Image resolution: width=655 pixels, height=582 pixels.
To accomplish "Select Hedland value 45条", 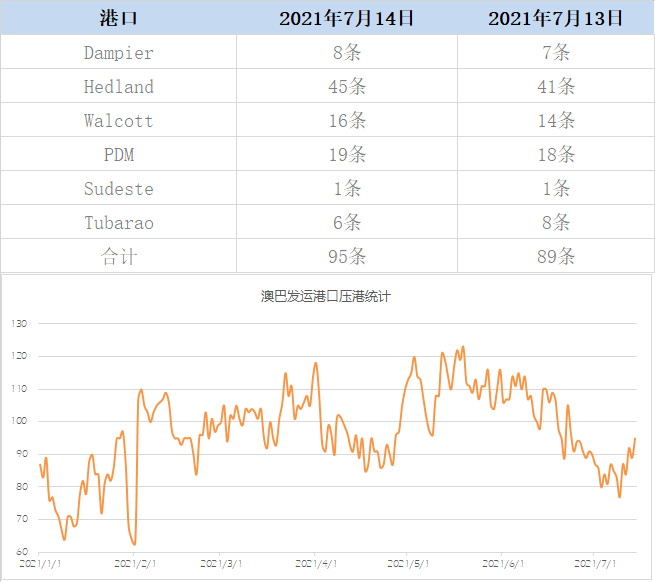I will (347, 86).
